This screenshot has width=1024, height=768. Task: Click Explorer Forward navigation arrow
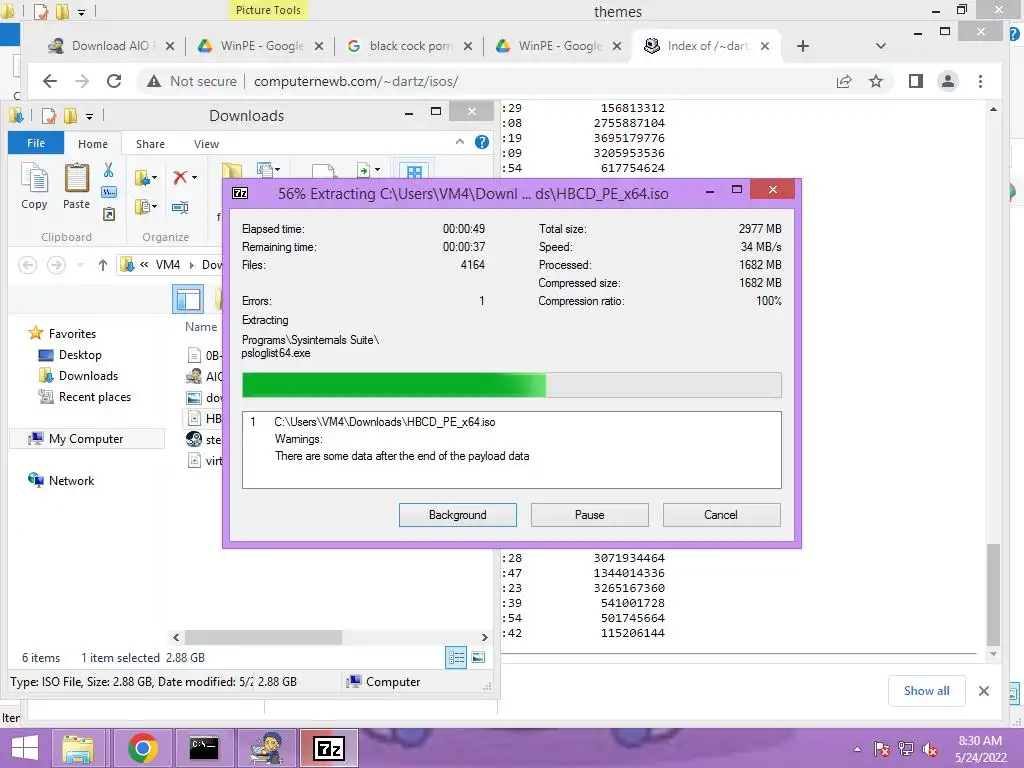56,264
